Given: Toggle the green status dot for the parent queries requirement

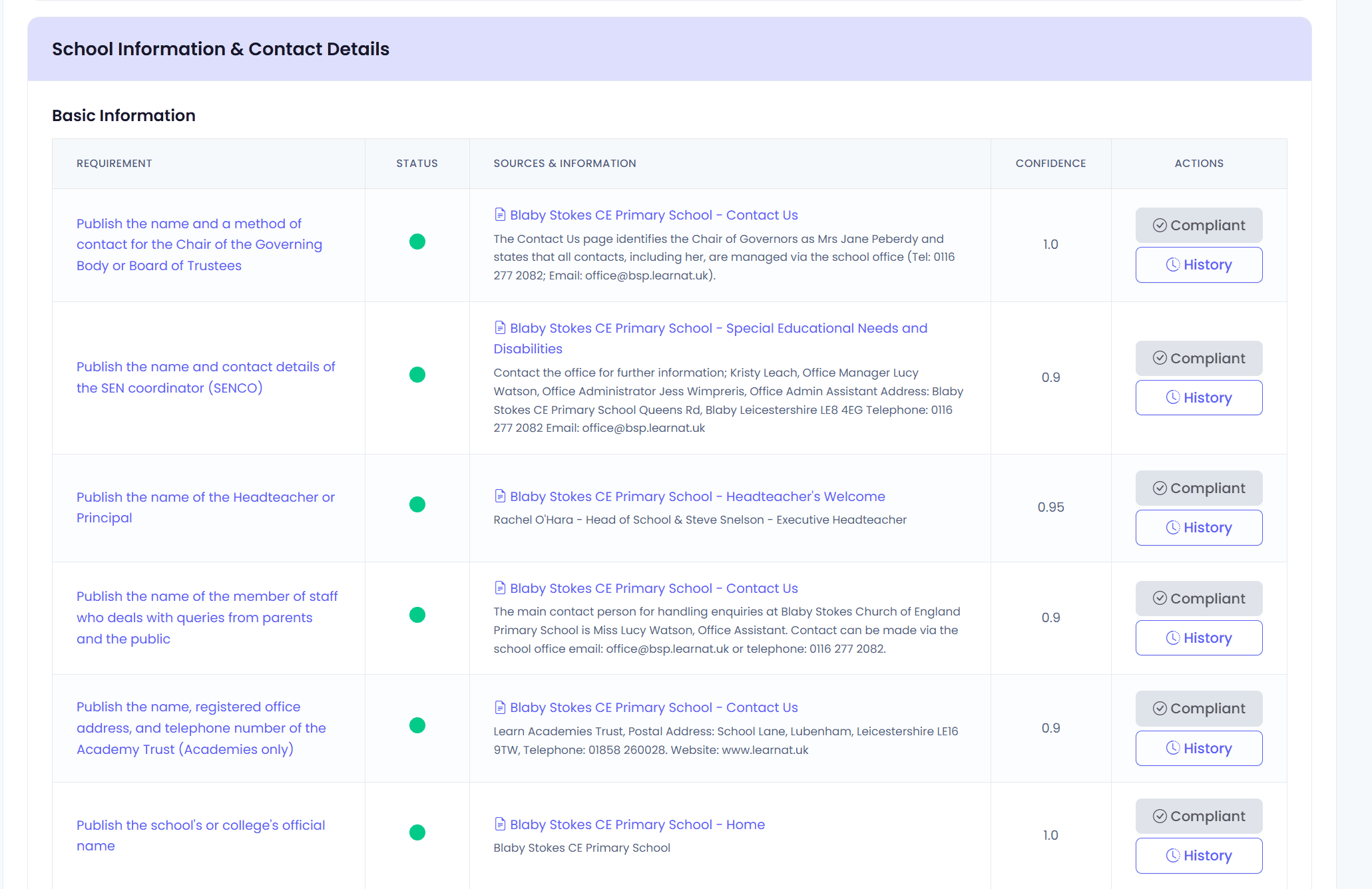Looking at the screenshot, I should pos(417,615).
